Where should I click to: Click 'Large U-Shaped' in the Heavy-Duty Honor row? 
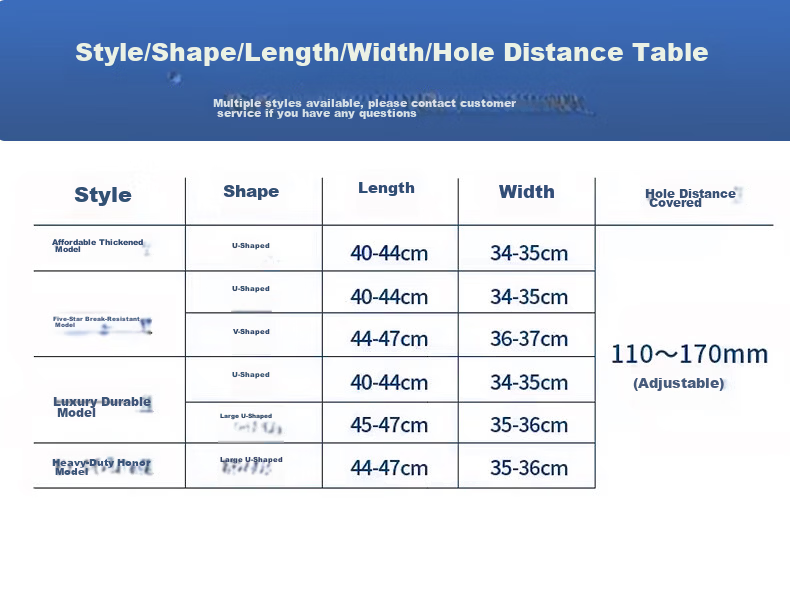(x=251, y=460)
